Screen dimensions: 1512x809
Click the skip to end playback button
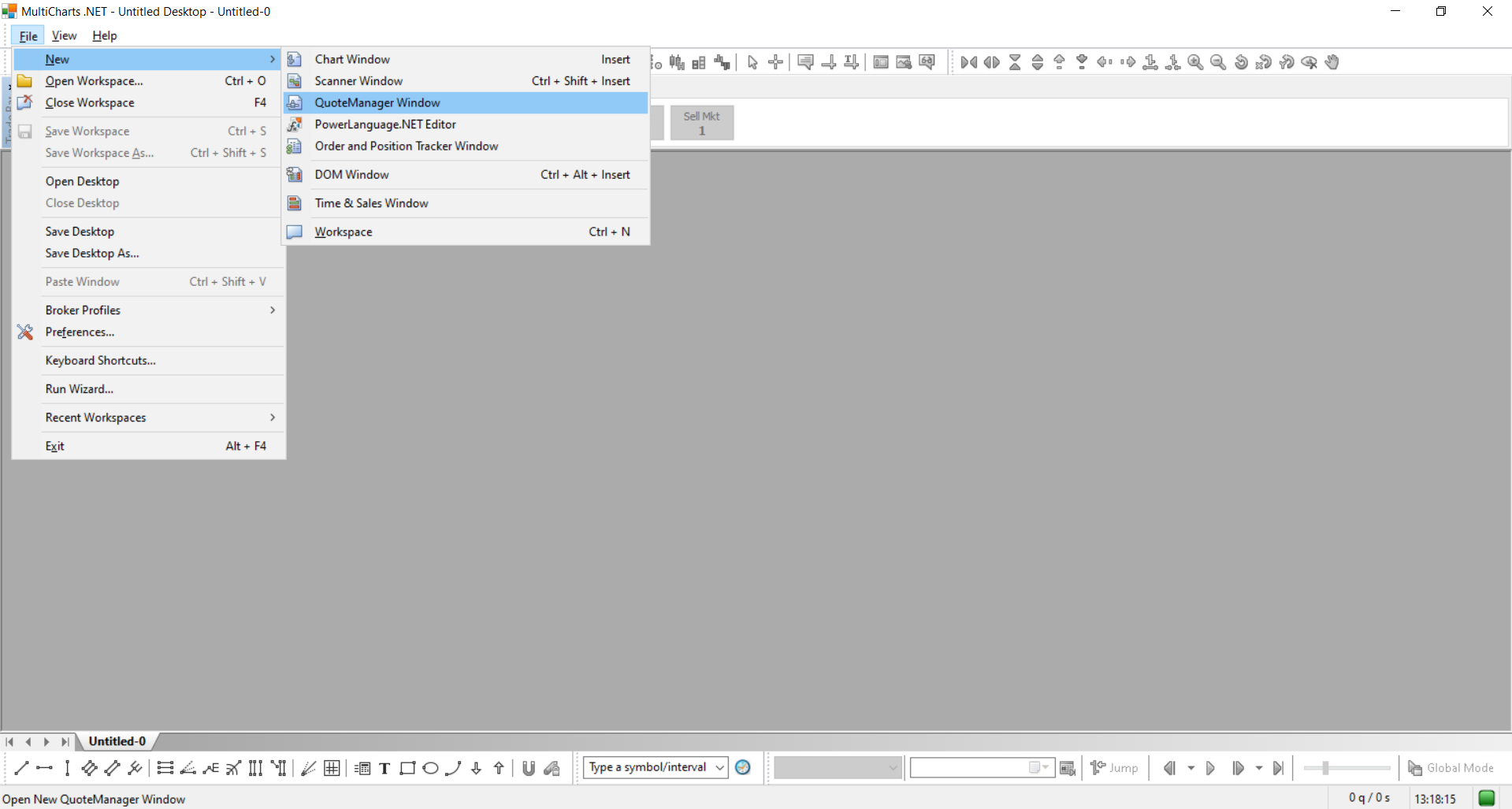1279,768
